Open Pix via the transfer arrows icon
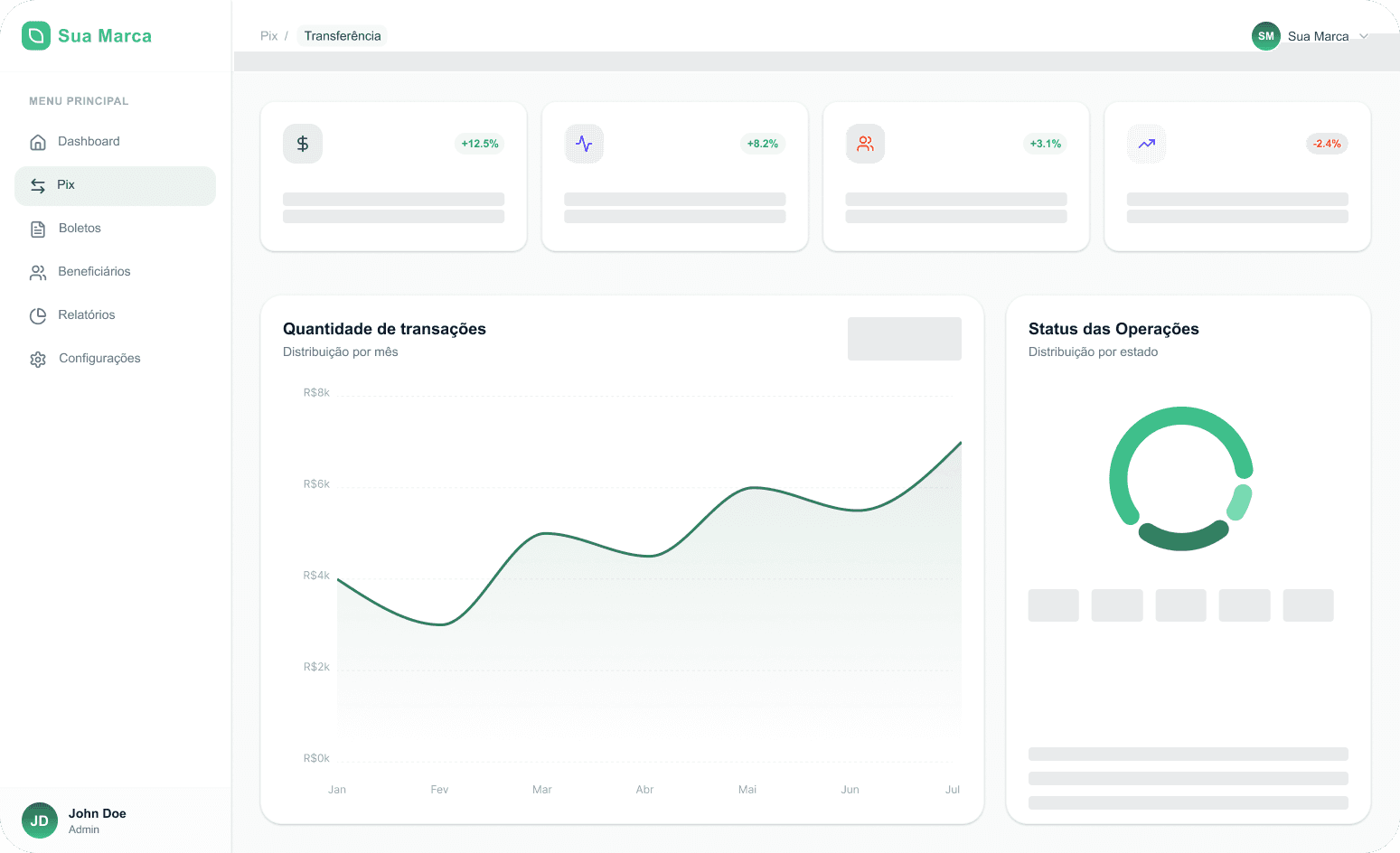Viewport: 1400px width, 853px height. 37,185
